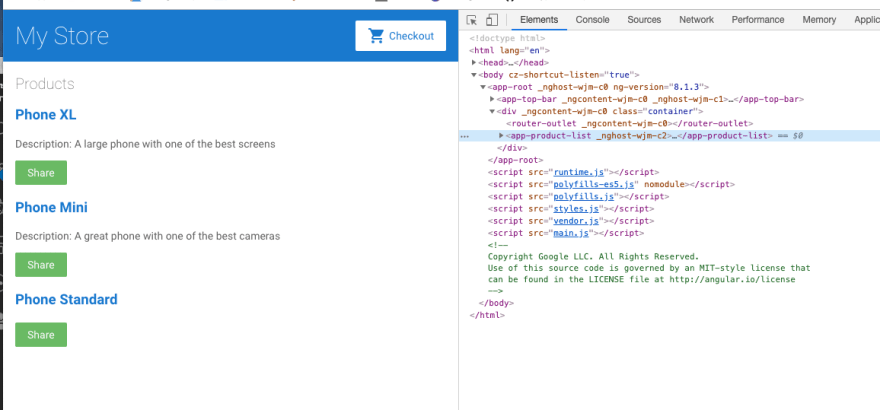
Task: Click the 'MIT-style license' comment line
Action: [x=649, y=268]
